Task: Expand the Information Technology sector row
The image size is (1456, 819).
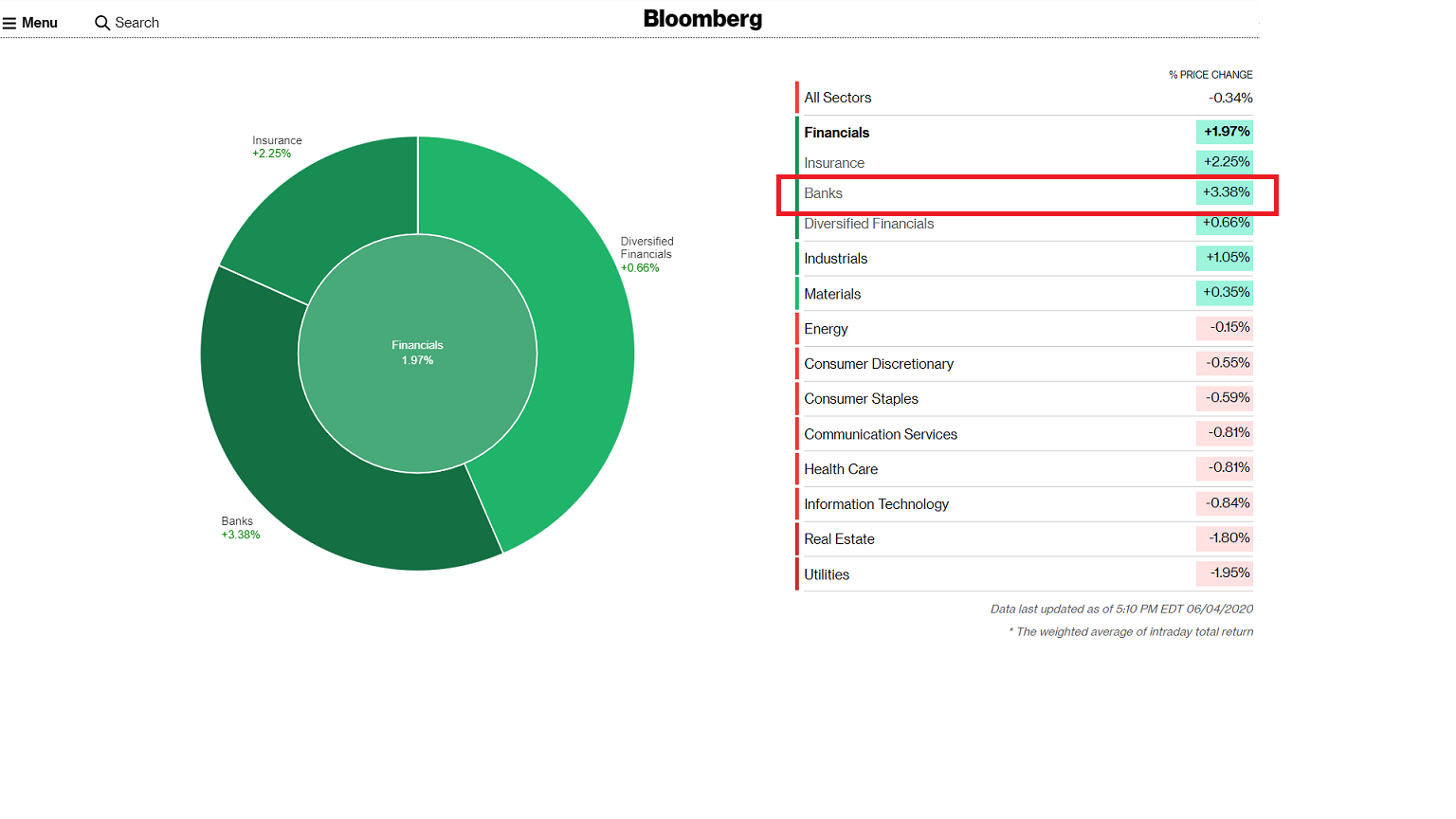Action: pyautogui.click(x=1024, y=504)
